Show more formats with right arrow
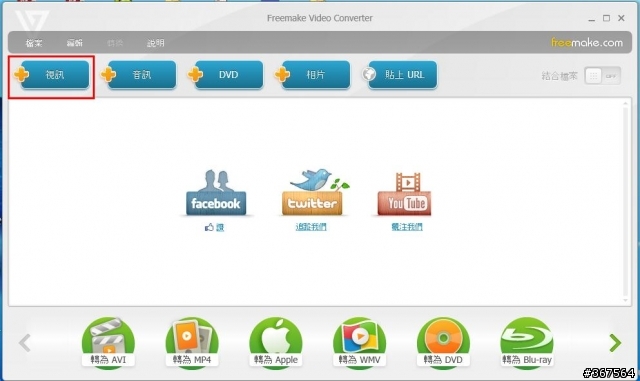Screen dimensions: 640x381 [615, 343]
